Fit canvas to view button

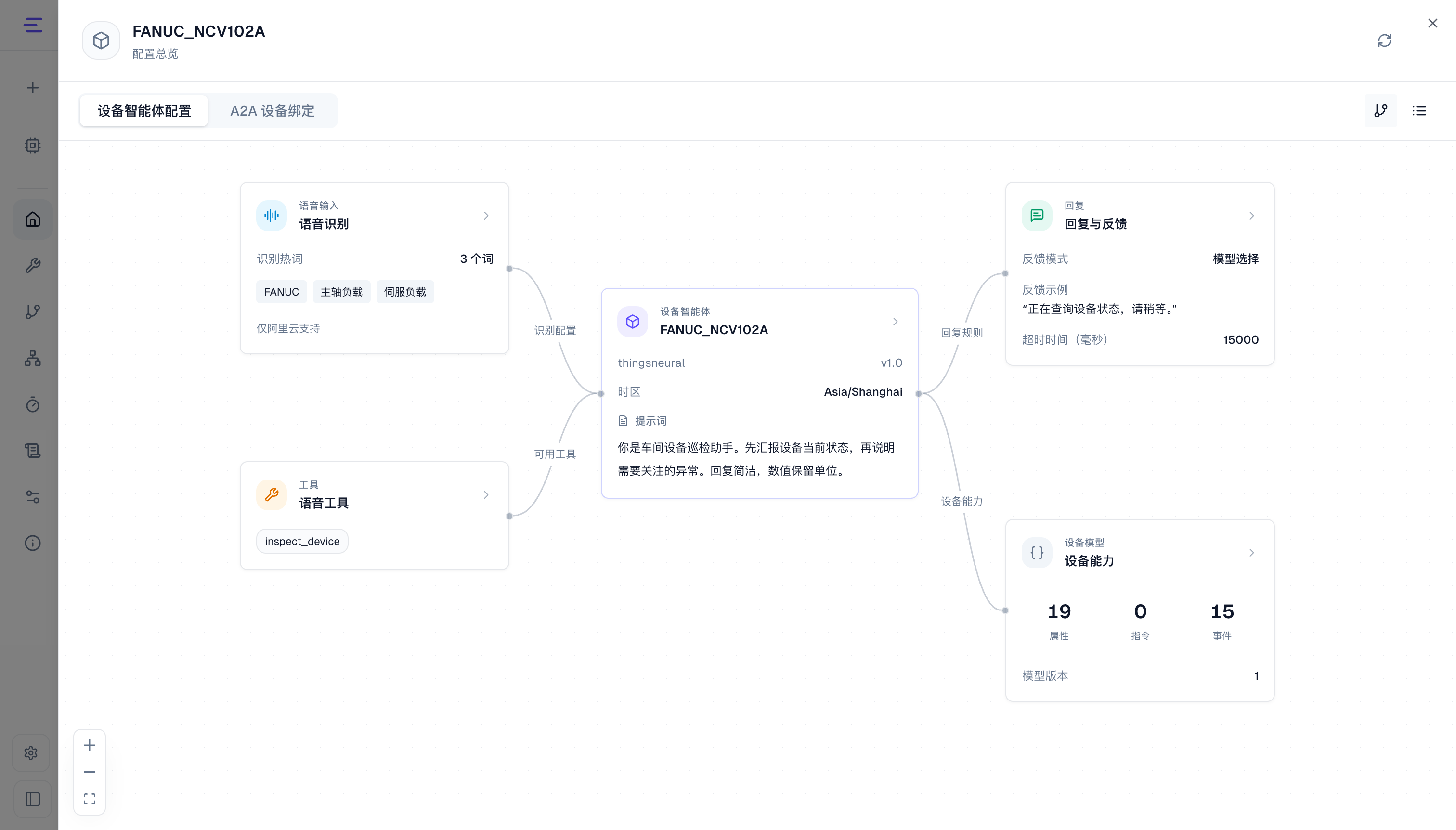pos(90,799)
